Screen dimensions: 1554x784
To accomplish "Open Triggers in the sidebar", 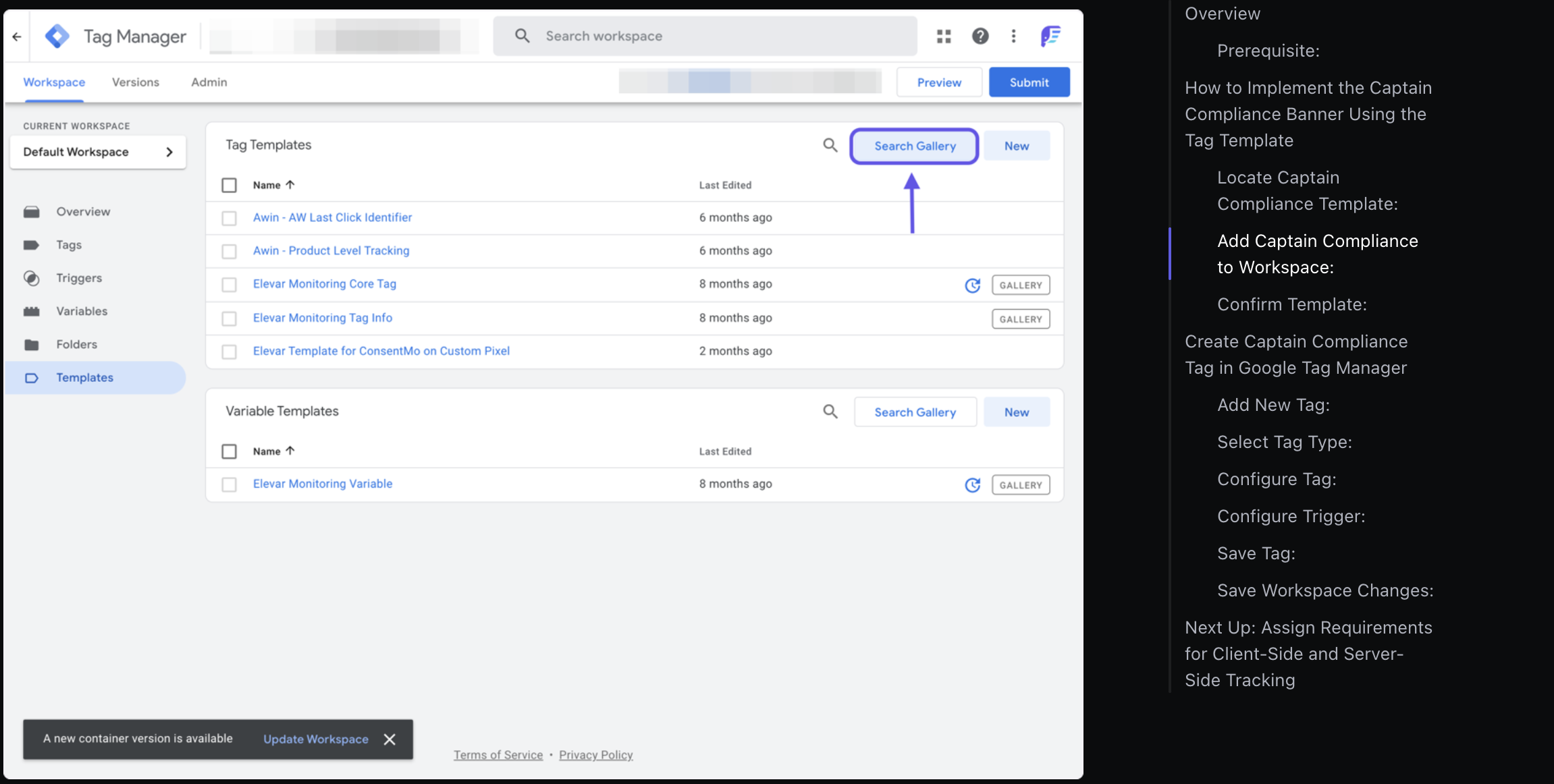I will point(96,278).
